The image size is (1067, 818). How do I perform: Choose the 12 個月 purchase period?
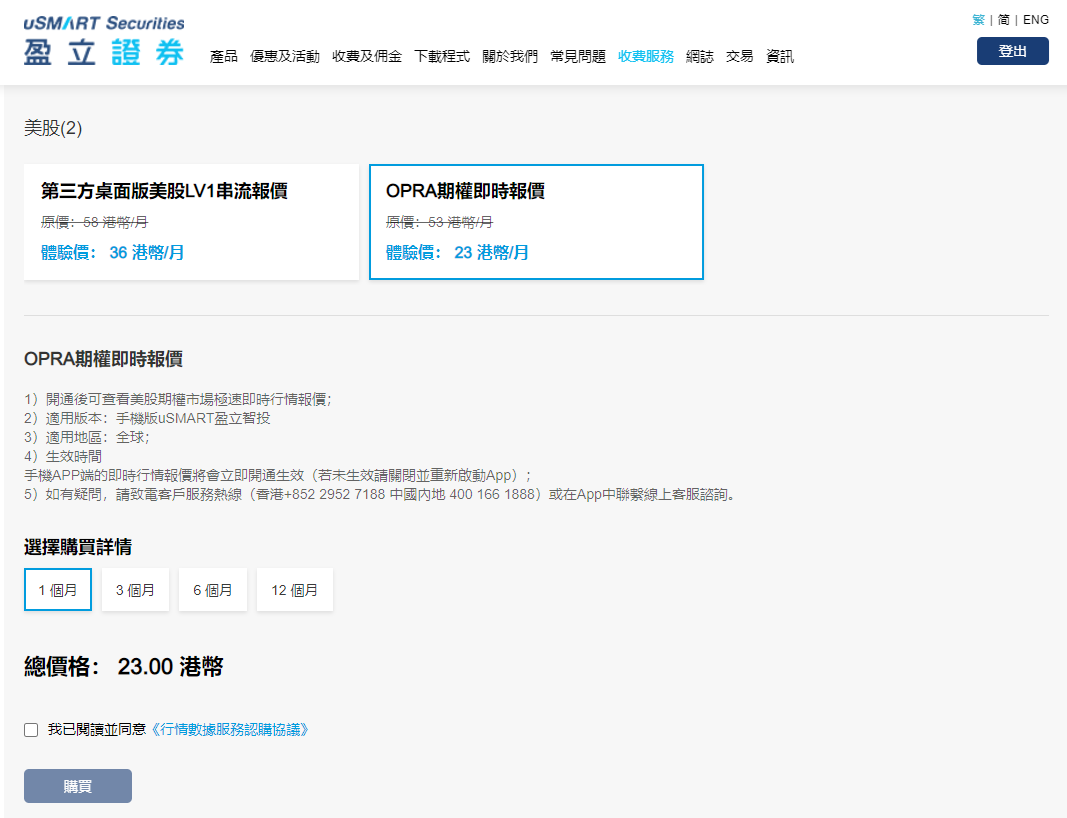pos(295,590)
